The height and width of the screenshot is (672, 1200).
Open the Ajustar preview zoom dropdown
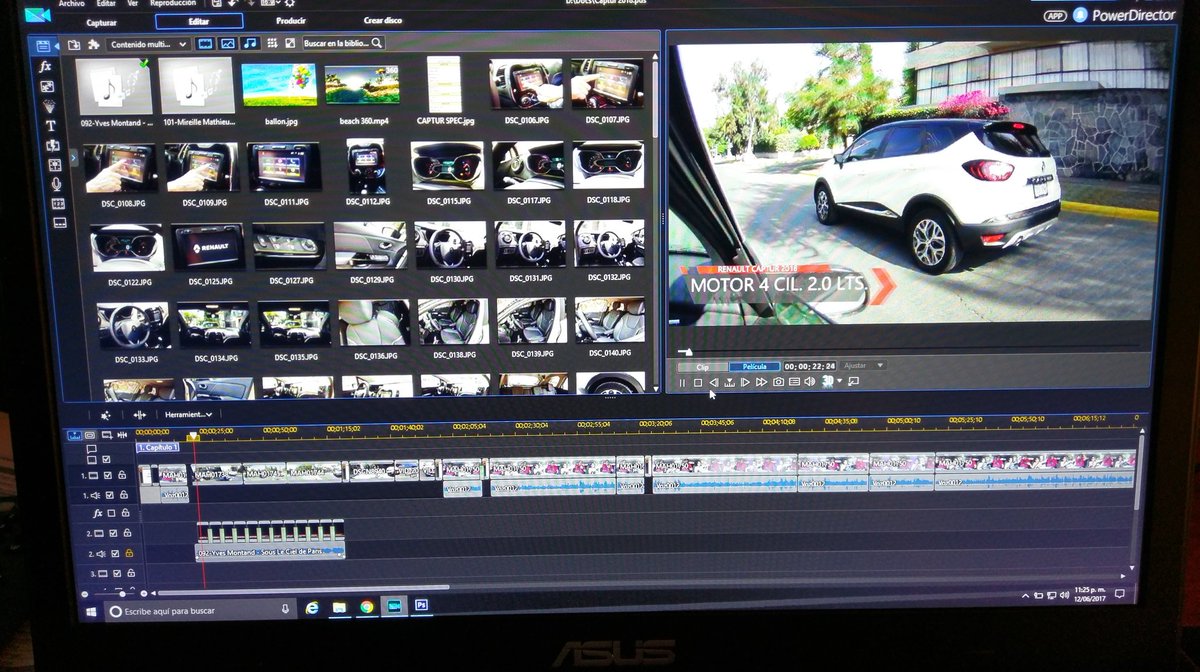(863, 366)
